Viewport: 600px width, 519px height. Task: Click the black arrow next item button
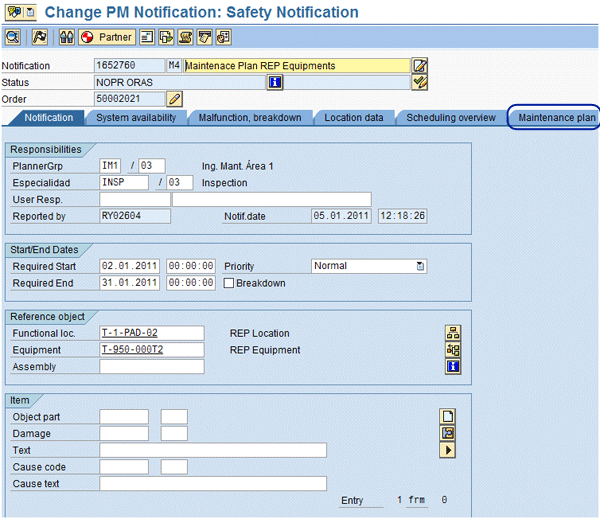point(448,450)
